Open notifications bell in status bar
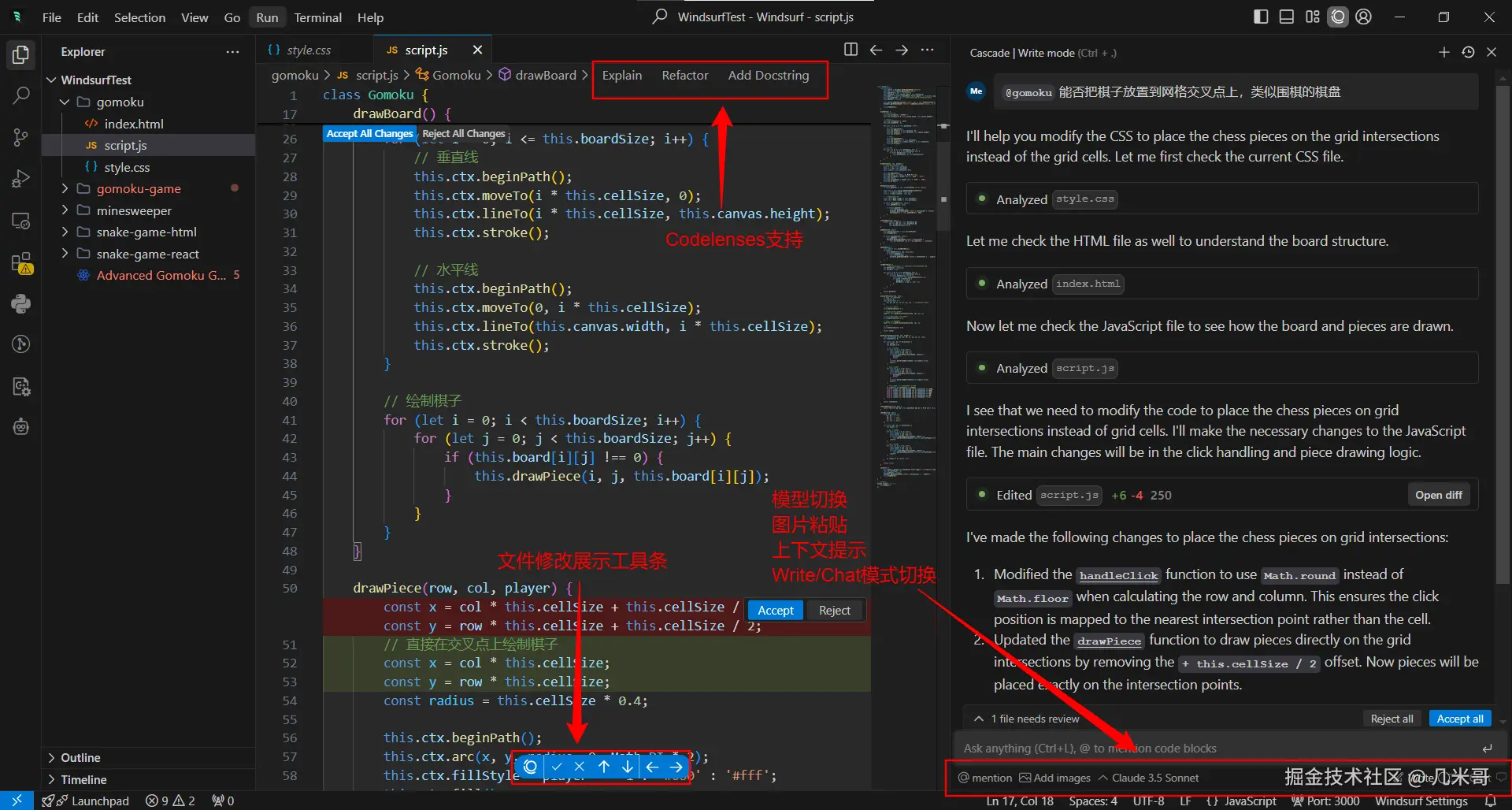This screenshot has height=810, width=1512. pyautogui.click(x=1491, y=801)
